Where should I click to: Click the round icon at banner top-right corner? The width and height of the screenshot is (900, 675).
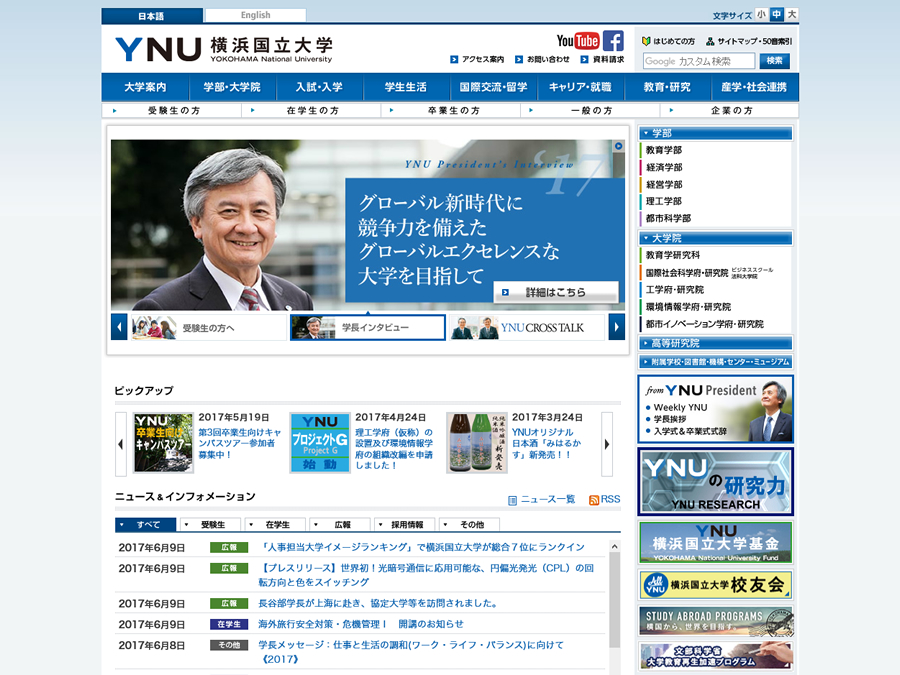(x=618, y=146)
